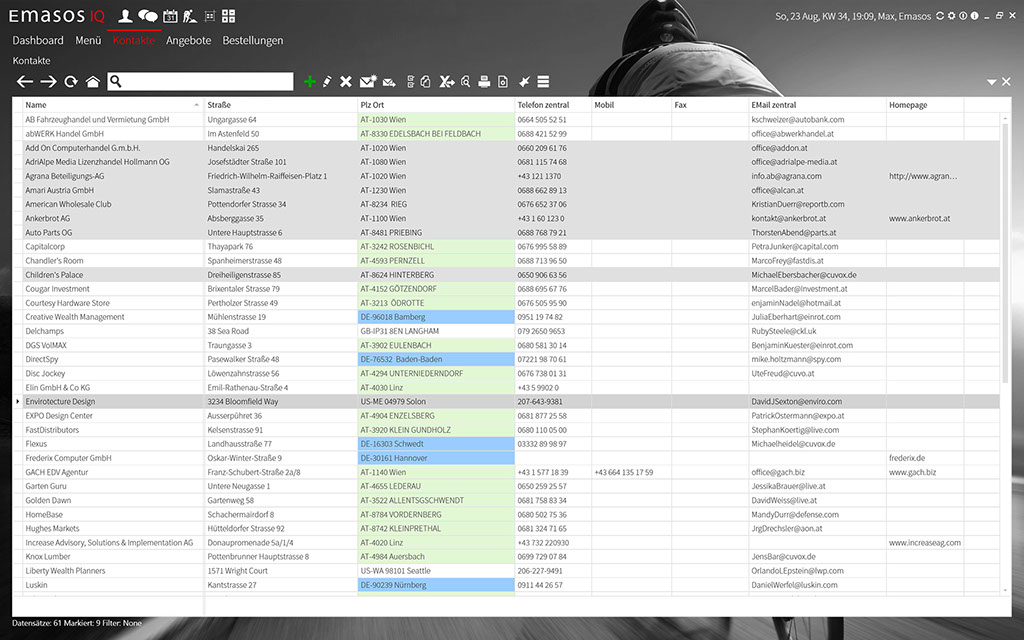The width and height of the screenshot is (1024, 640).
Task: Open the chat bubbles icon in header
Action: pos(147,16)
